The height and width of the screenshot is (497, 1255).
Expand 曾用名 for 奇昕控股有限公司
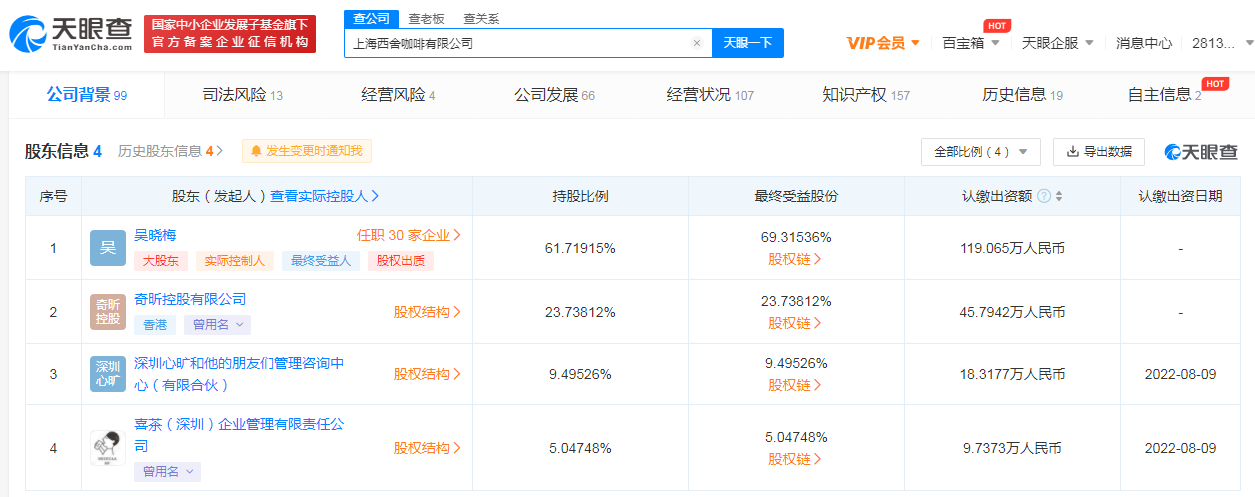[219, 325]
